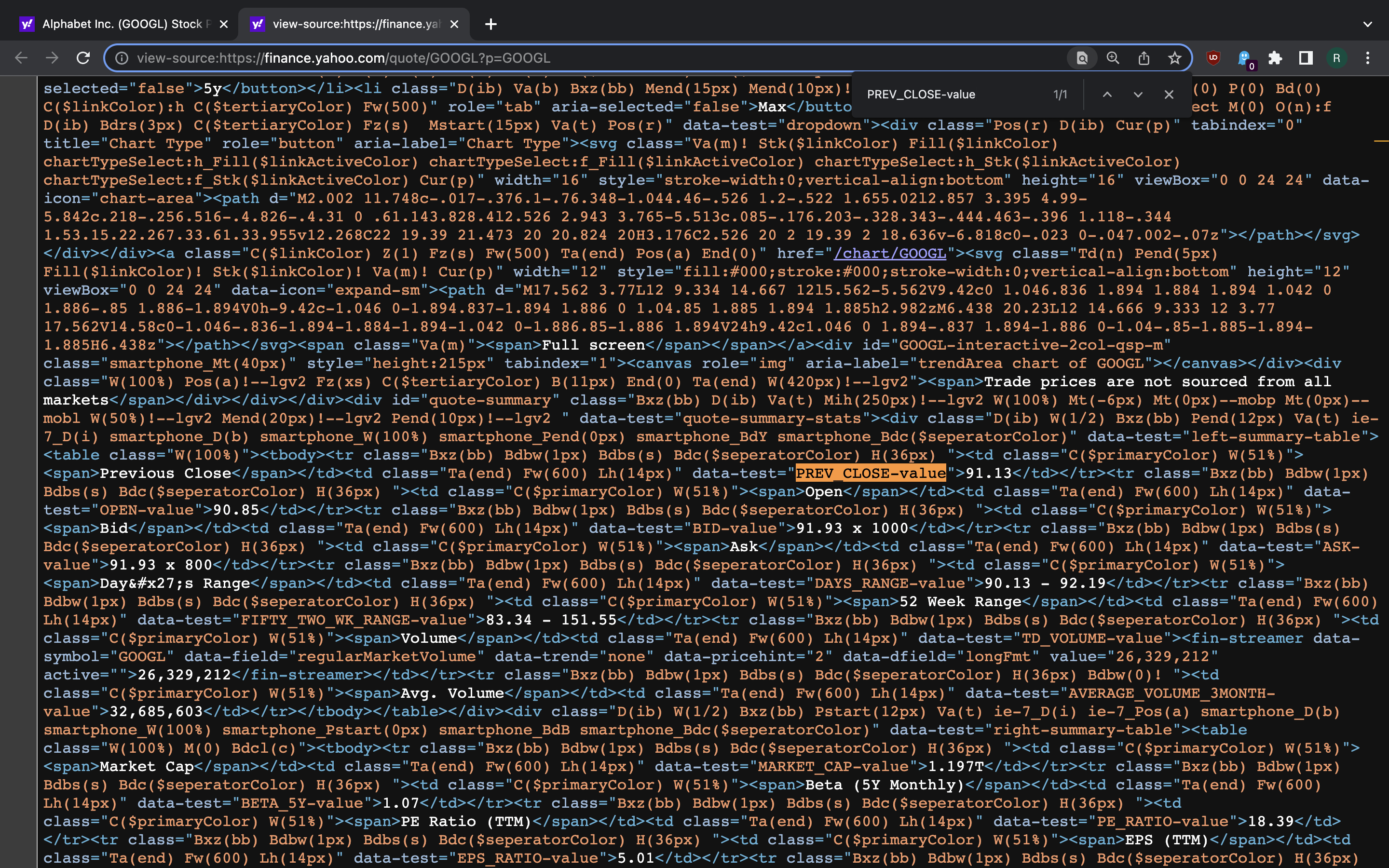Jump to next find result
The width and height of the screenshot is (1389, 868).
pyautogui.click(x=1138, y=94)
